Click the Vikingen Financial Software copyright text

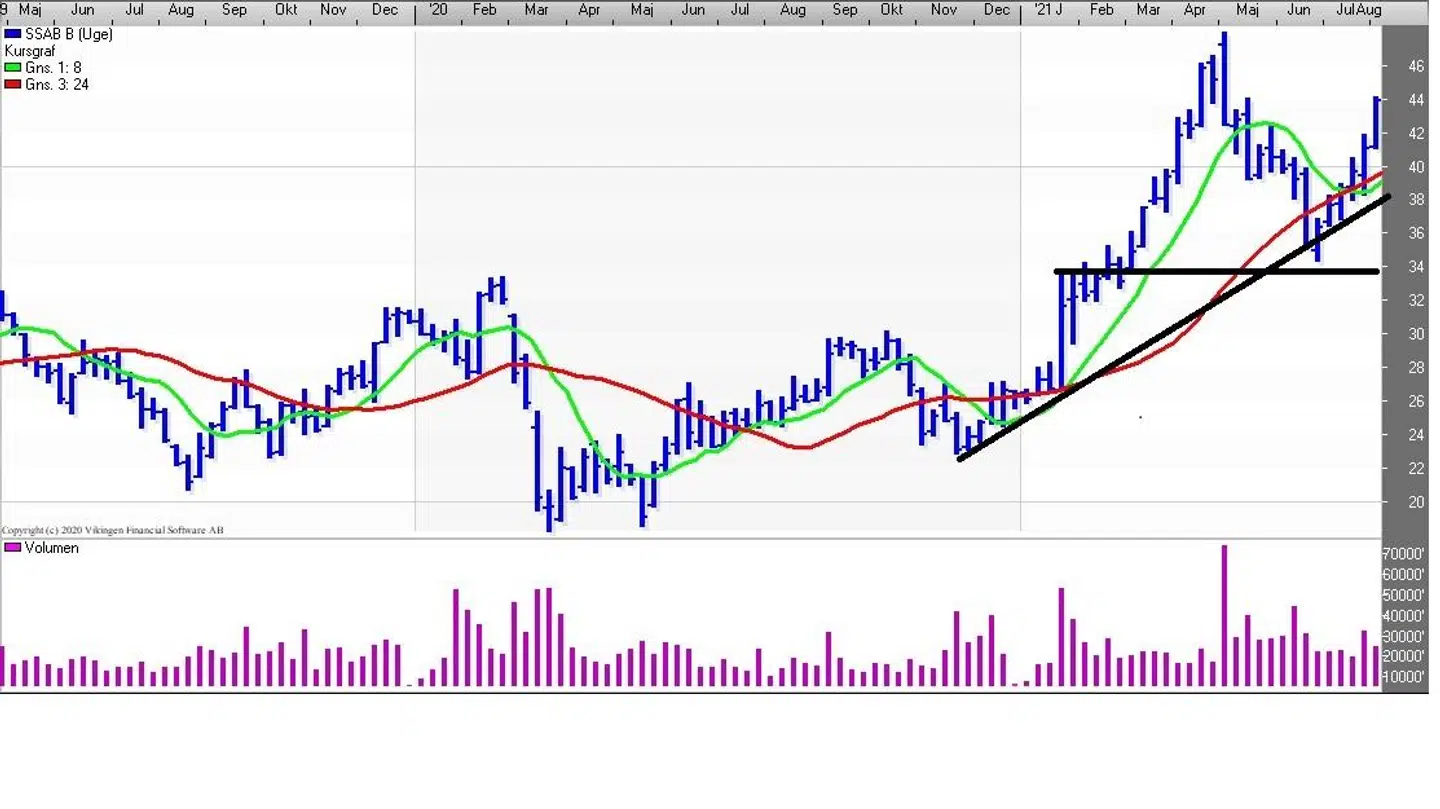(112, 530)
